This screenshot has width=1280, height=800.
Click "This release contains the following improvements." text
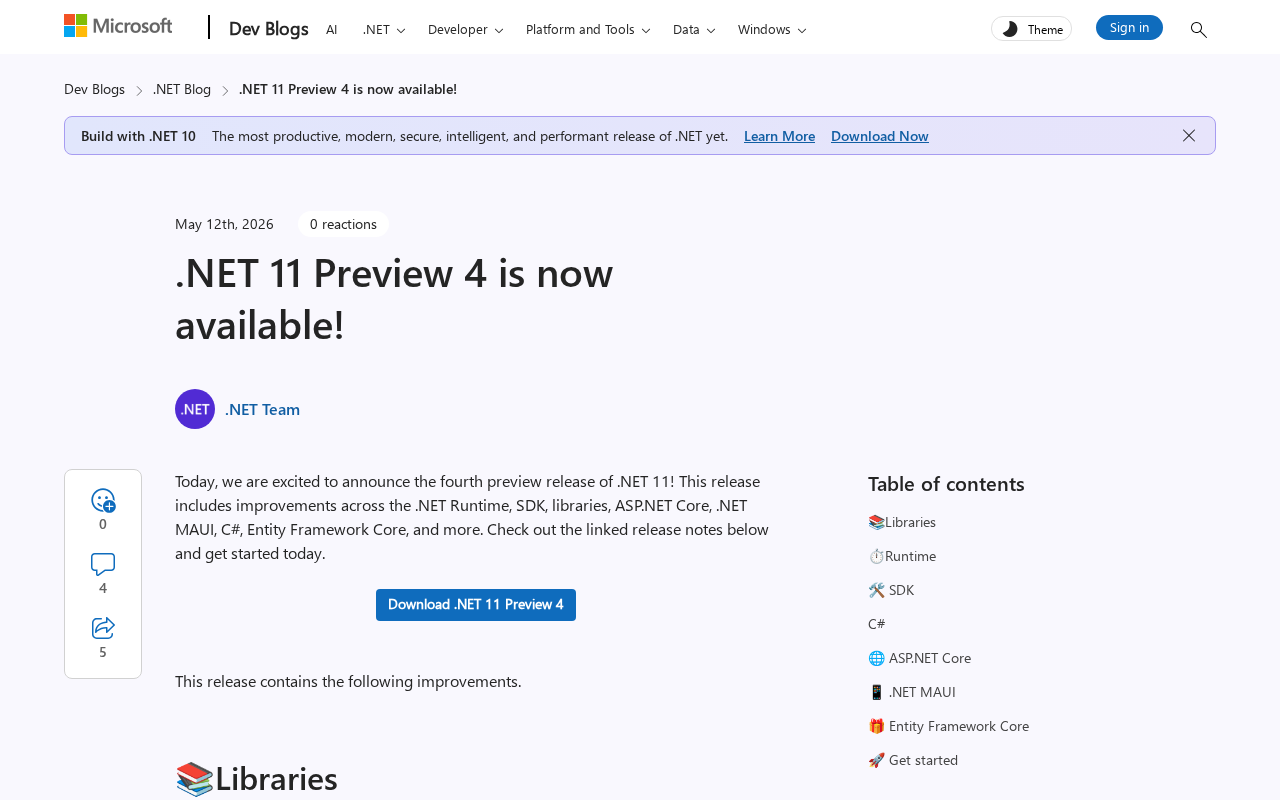[348, 681]
